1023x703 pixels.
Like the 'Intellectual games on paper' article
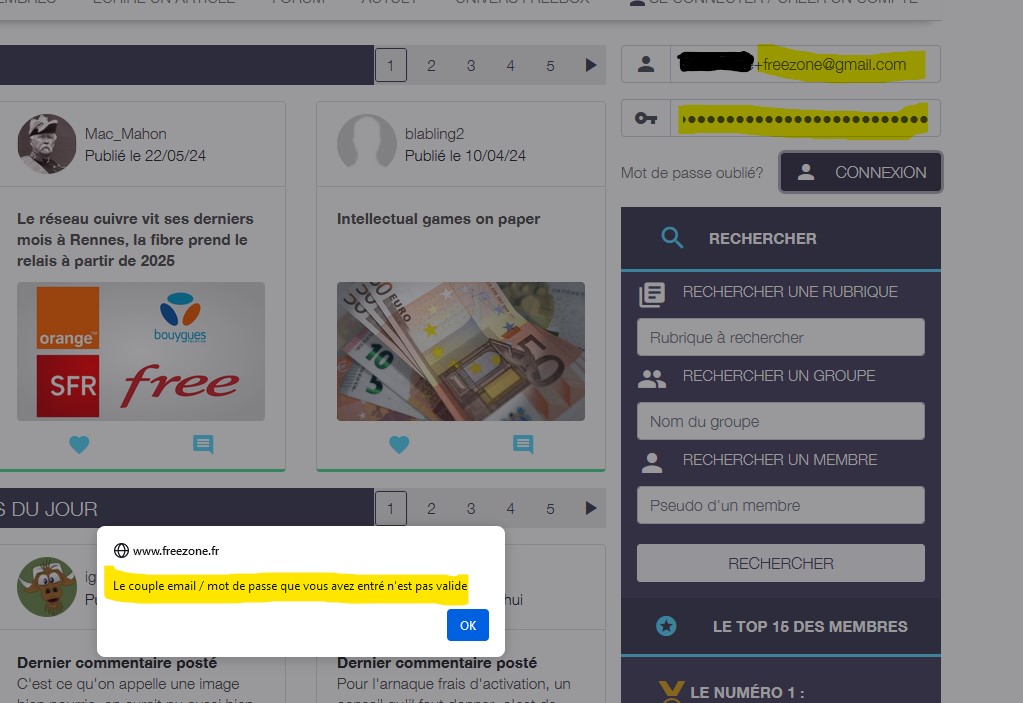click(x=399, y=444)
